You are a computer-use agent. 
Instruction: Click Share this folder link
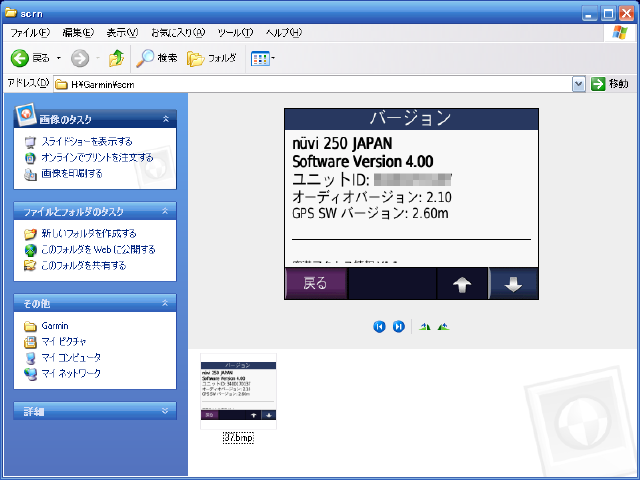84,265
